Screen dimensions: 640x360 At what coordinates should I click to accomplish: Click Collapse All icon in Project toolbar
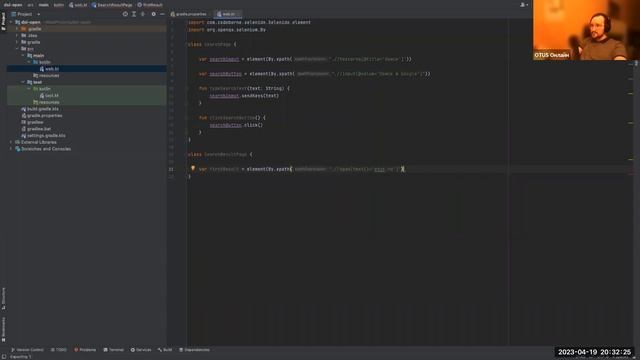pyautogui.click(x=143, y=14)
